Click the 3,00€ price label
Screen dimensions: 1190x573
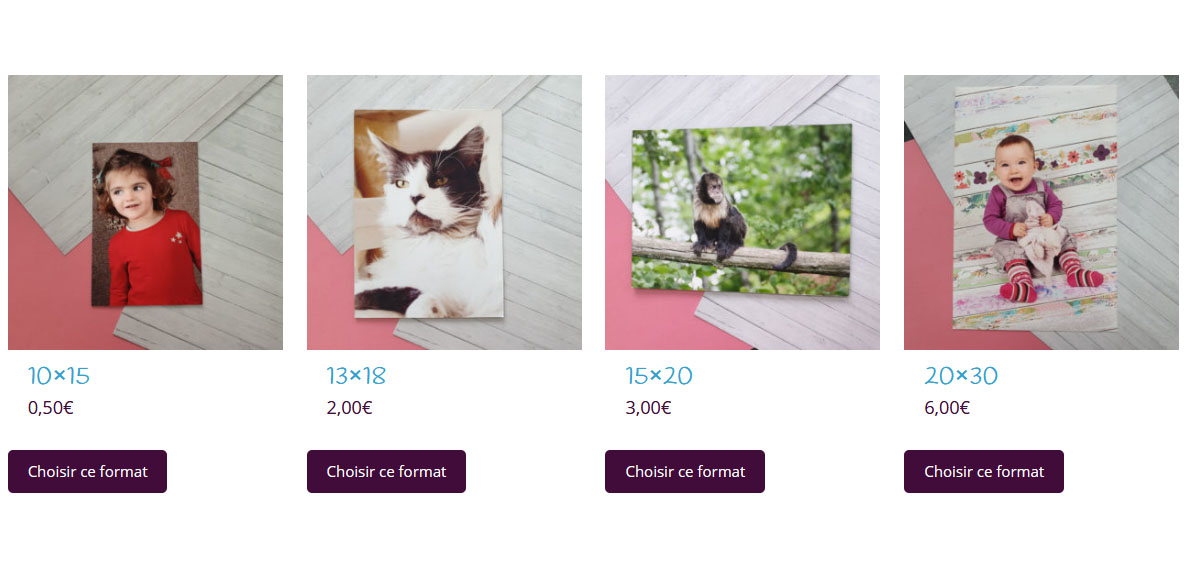(x=648, y=408)
